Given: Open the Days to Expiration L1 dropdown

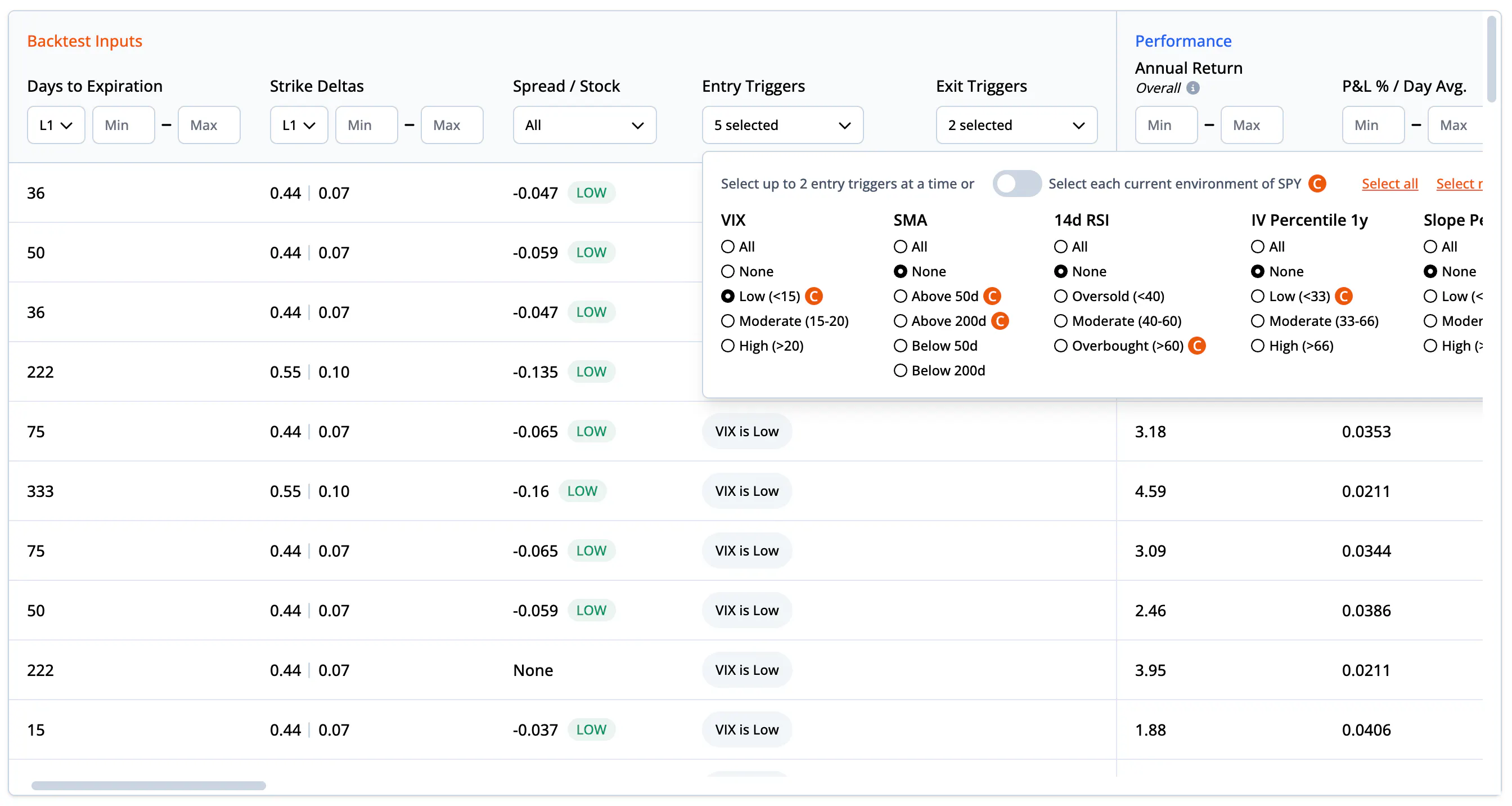Looking at the screenshot, I should pos(56,125).
